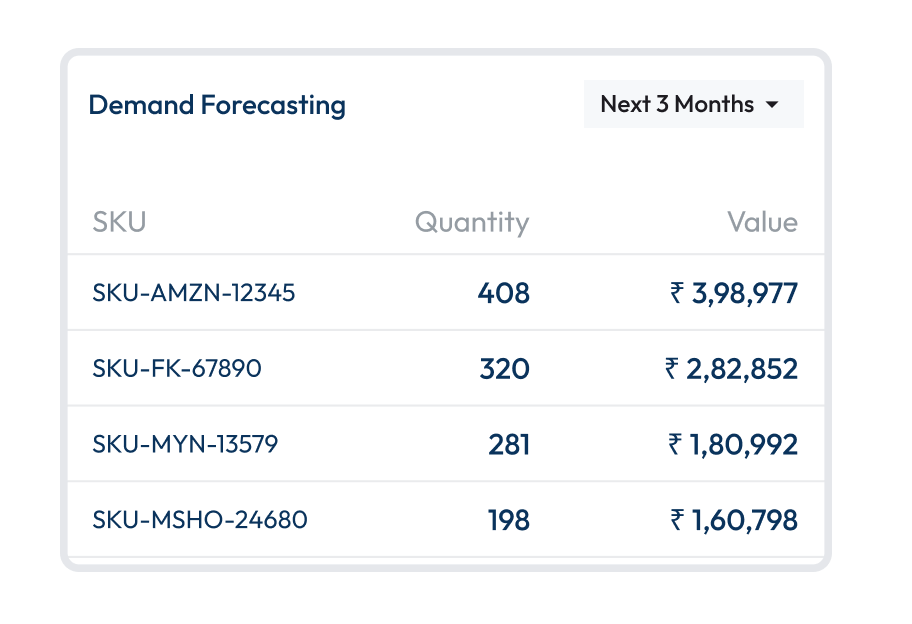Click rupee symbol in the SKU-AMZN row
The height and width of the screenshot is (624, 912).
coord(677,293)
